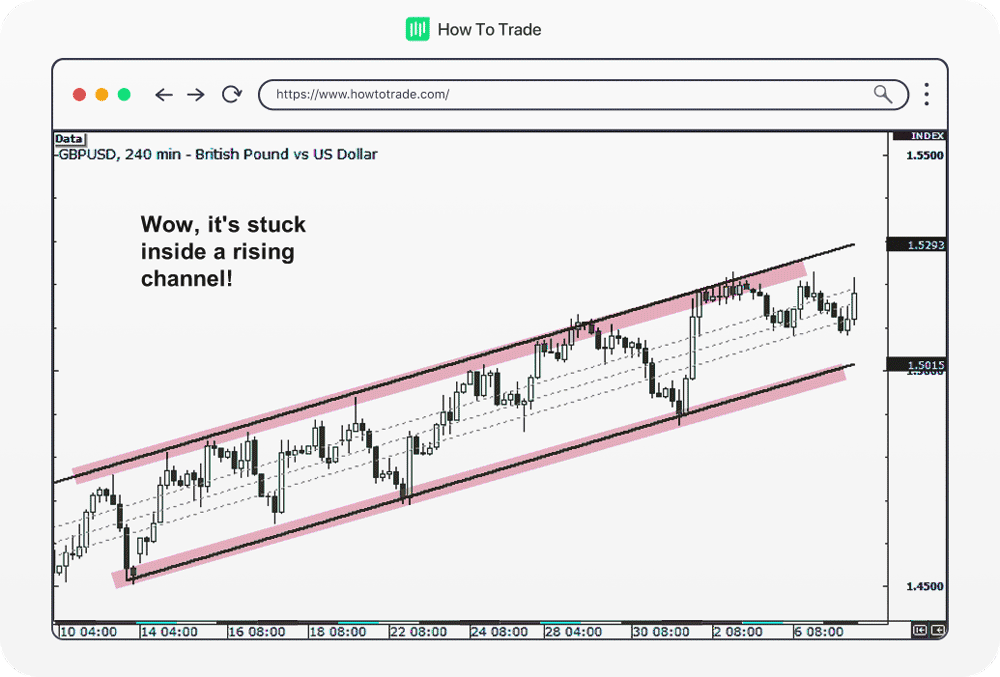The height and width of the screenshot is (677, 1000).
Task: Click the INDEX label above price axis
Action: click(x=927, y=136)
